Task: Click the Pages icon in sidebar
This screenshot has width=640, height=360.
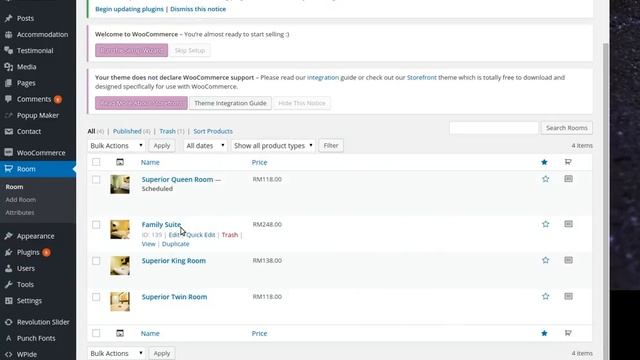Action: (9, 83)
